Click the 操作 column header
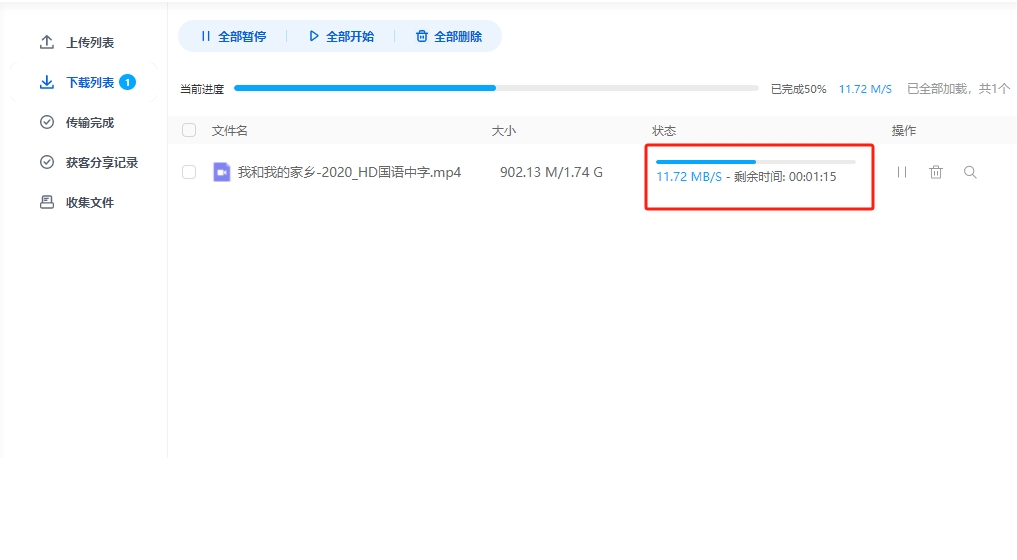 click(903, 130)
